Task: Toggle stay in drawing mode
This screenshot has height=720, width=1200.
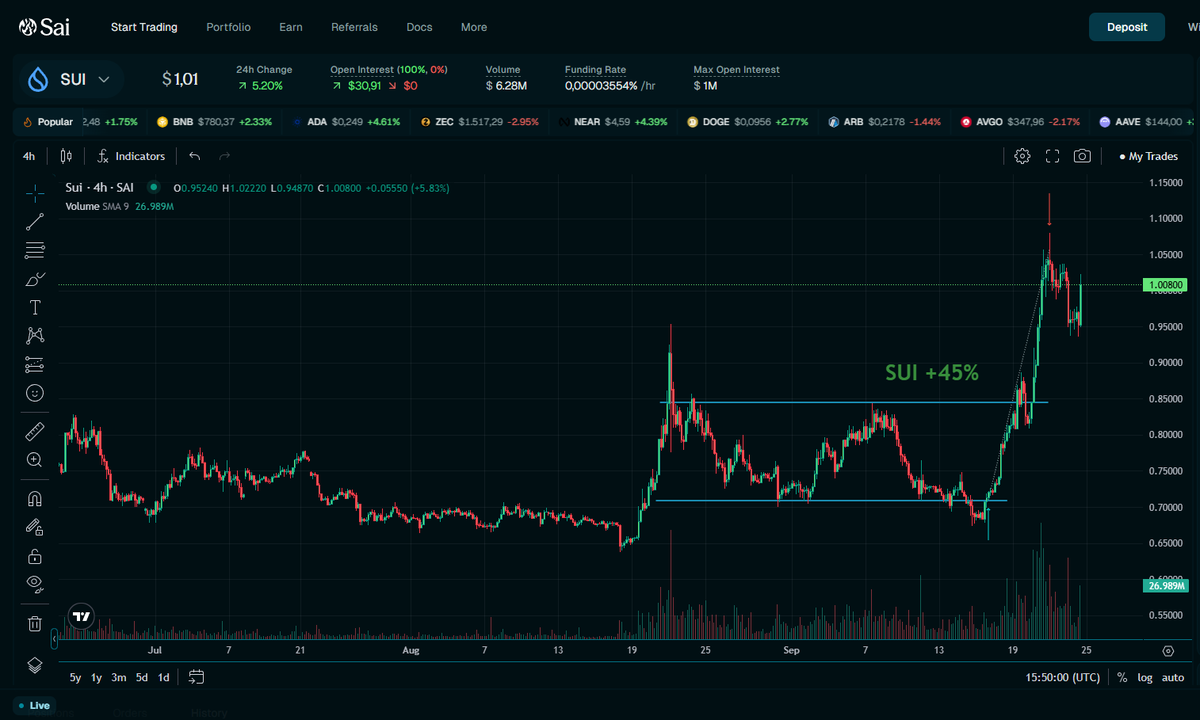Action: [35, 527]
